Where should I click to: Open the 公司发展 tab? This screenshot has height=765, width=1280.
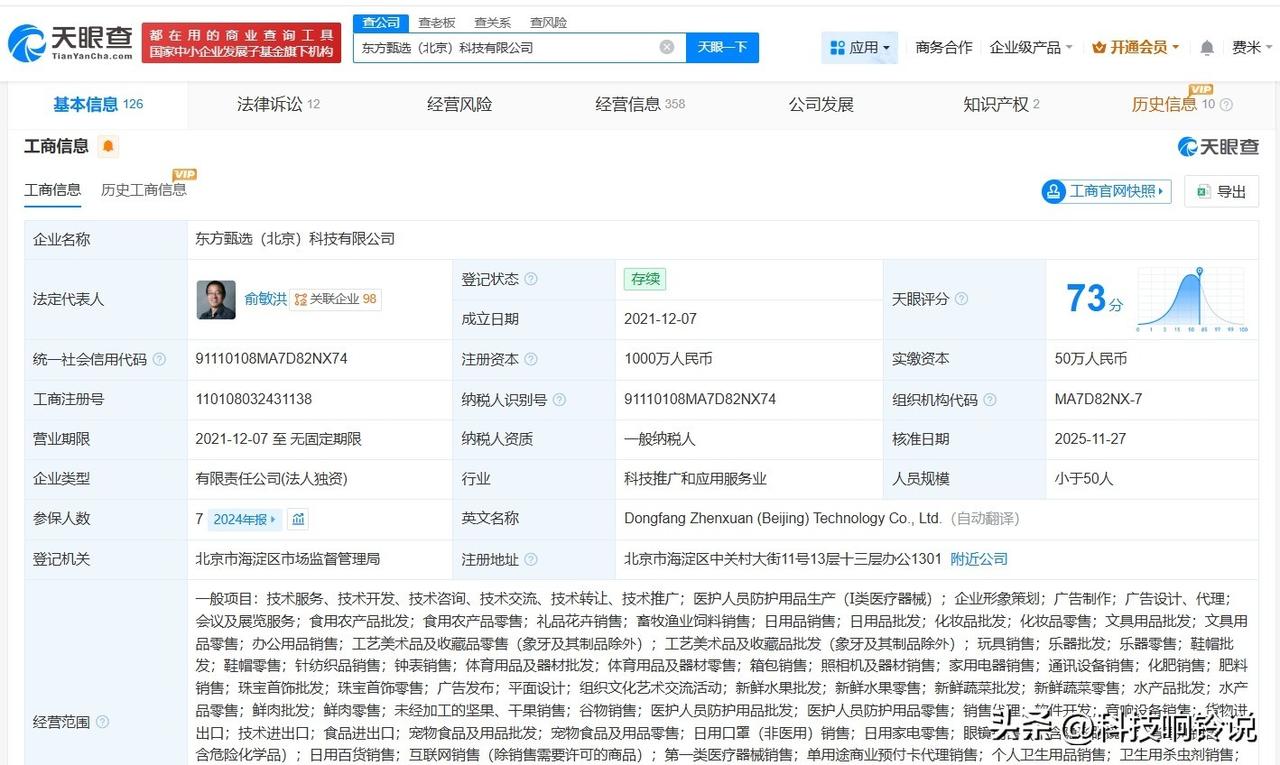coord(821,104)
